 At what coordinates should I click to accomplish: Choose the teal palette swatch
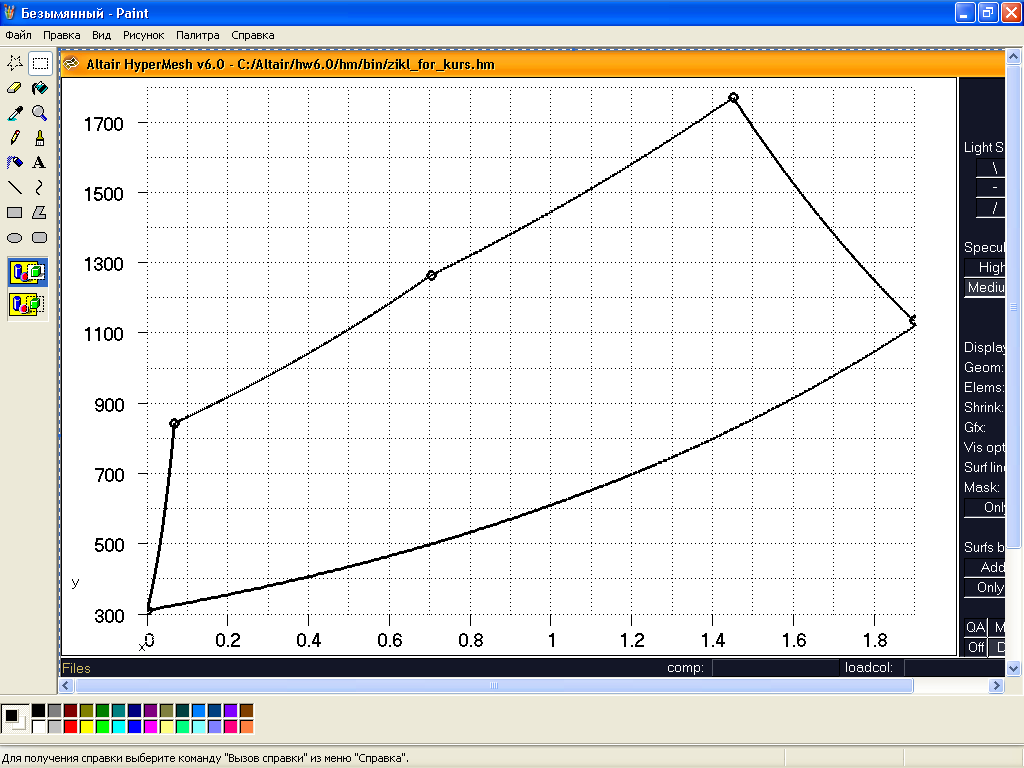point(119,711)
